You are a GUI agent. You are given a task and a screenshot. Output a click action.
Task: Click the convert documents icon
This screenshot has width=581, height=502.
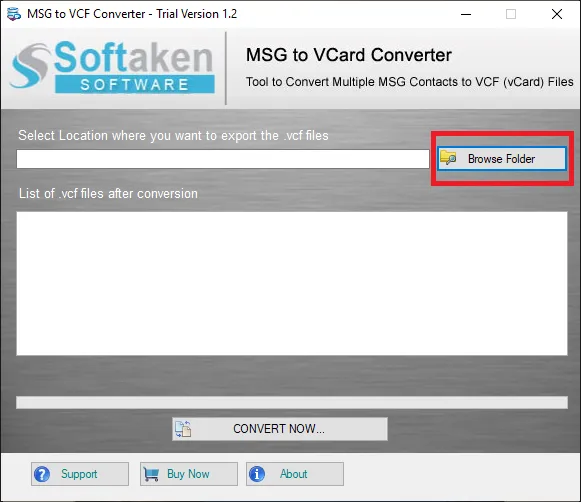(x=183, y=429)
